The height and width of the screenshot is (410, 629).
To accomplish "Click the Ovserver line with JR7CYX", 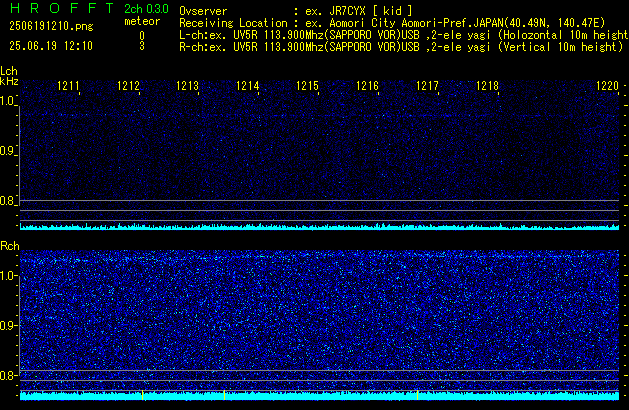I will coord(296,11).
